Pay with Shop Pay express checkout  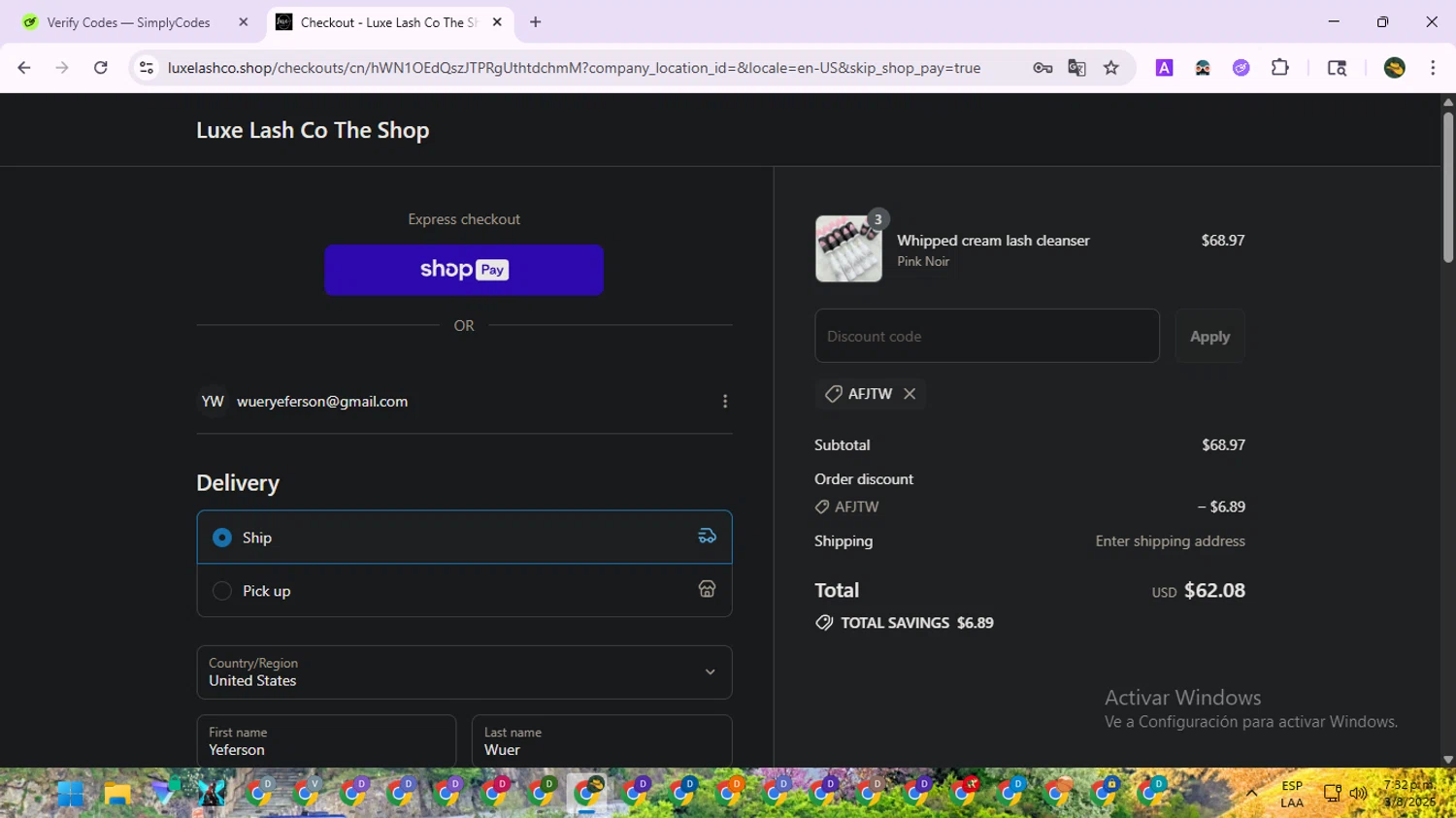[x=464, y=270]
